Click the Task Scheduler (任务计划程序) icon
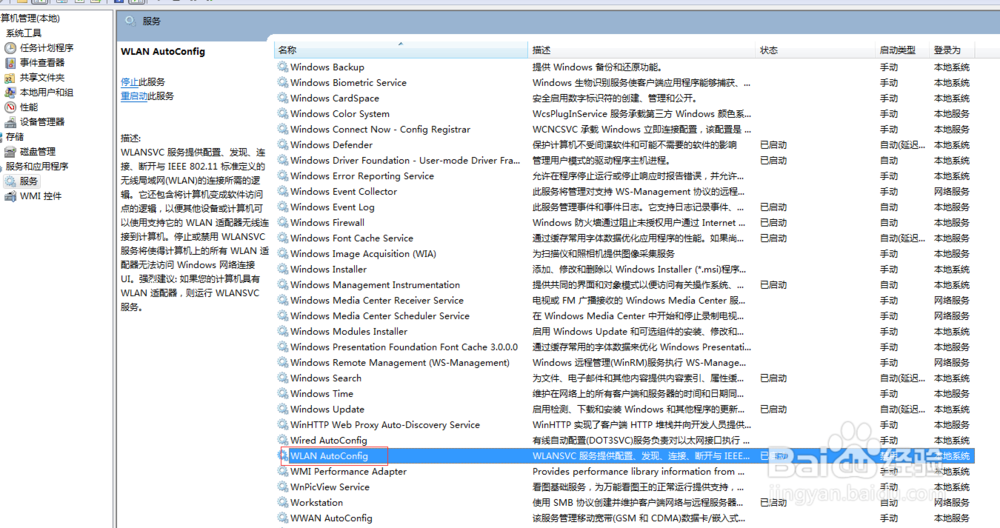The image size is (1000, 528). [x=10, y=48]
